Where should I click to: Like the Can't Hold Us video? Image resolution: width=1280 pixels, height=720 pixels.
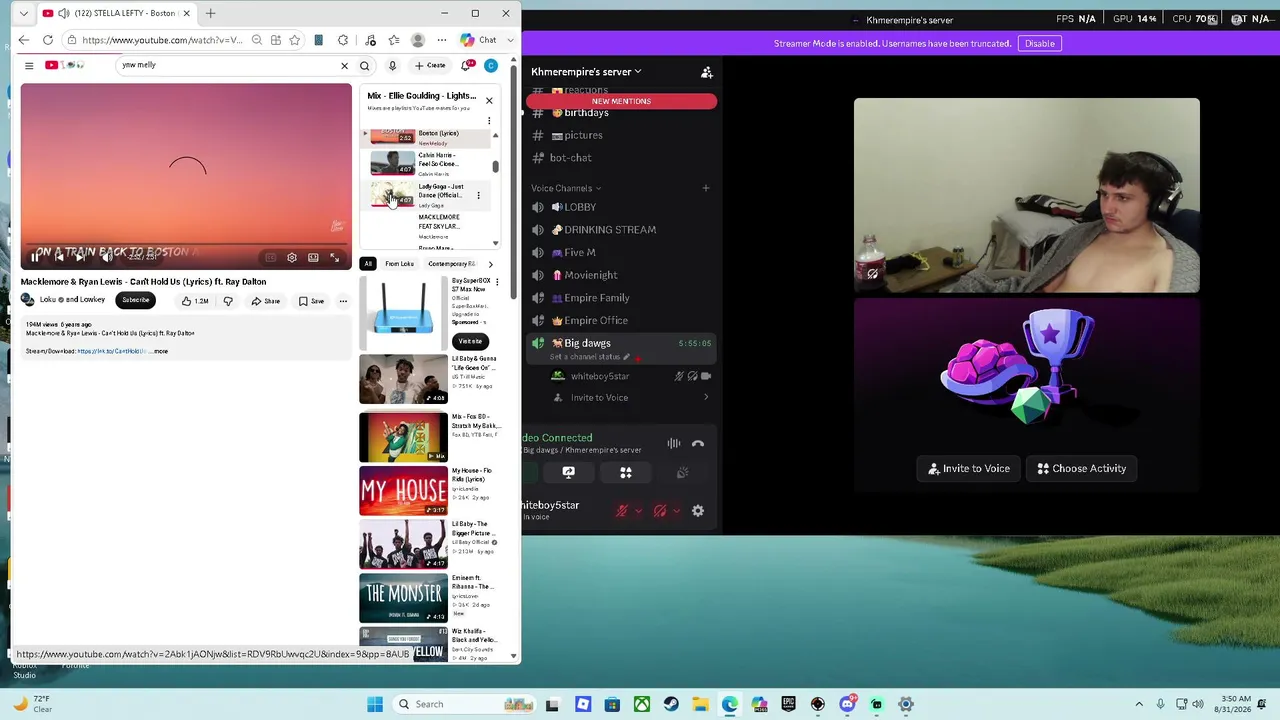pyautogui.click(x=195, y=301)
